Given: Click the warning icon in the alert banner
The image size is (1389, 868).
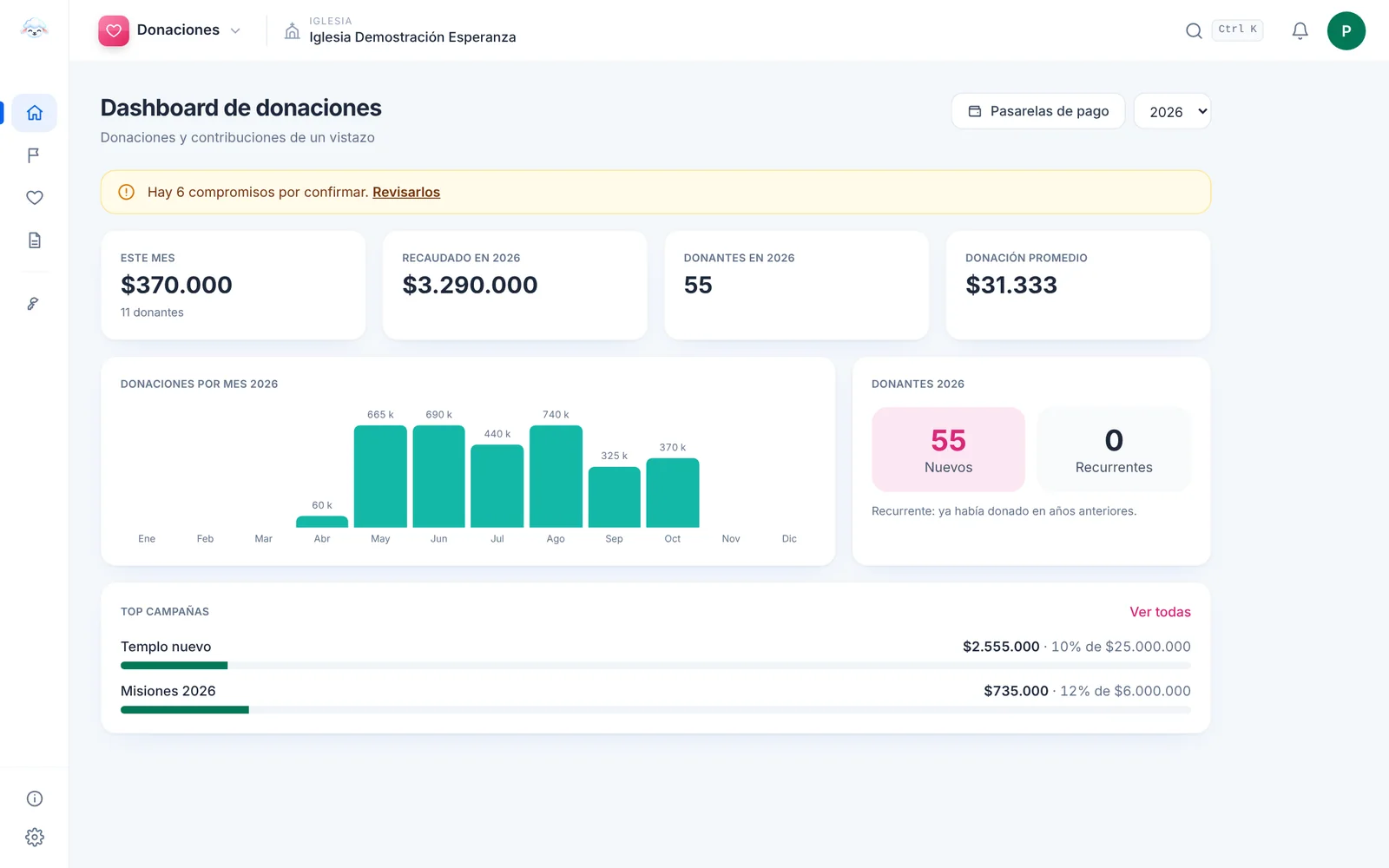Looking at the screenshot, I should coord(127,192).
